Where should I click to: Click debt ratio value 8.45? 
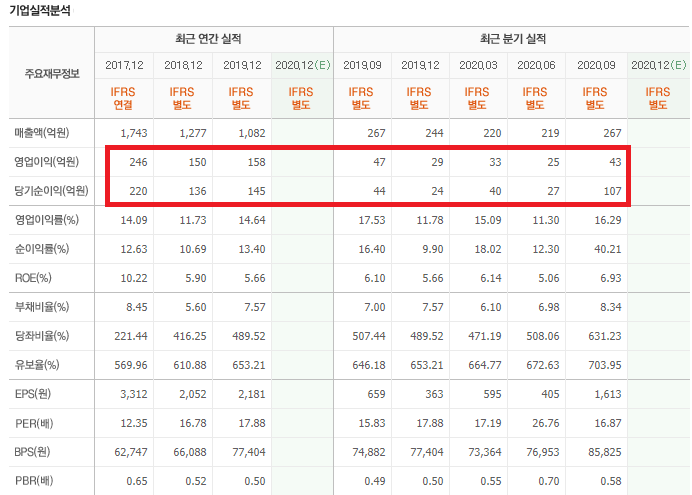pos(137,307)
